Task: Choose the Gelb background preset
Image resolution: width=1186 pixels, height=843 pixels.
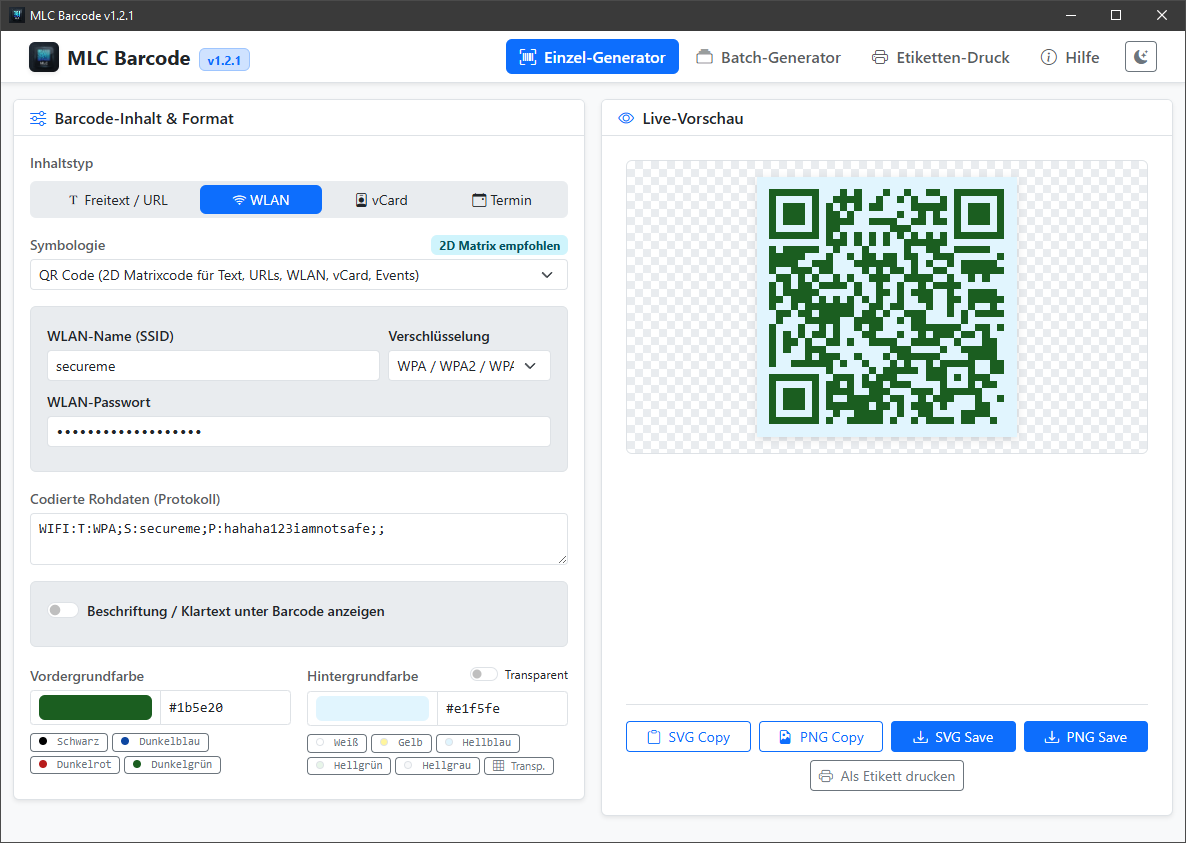Action: click(x=402, y=742)
